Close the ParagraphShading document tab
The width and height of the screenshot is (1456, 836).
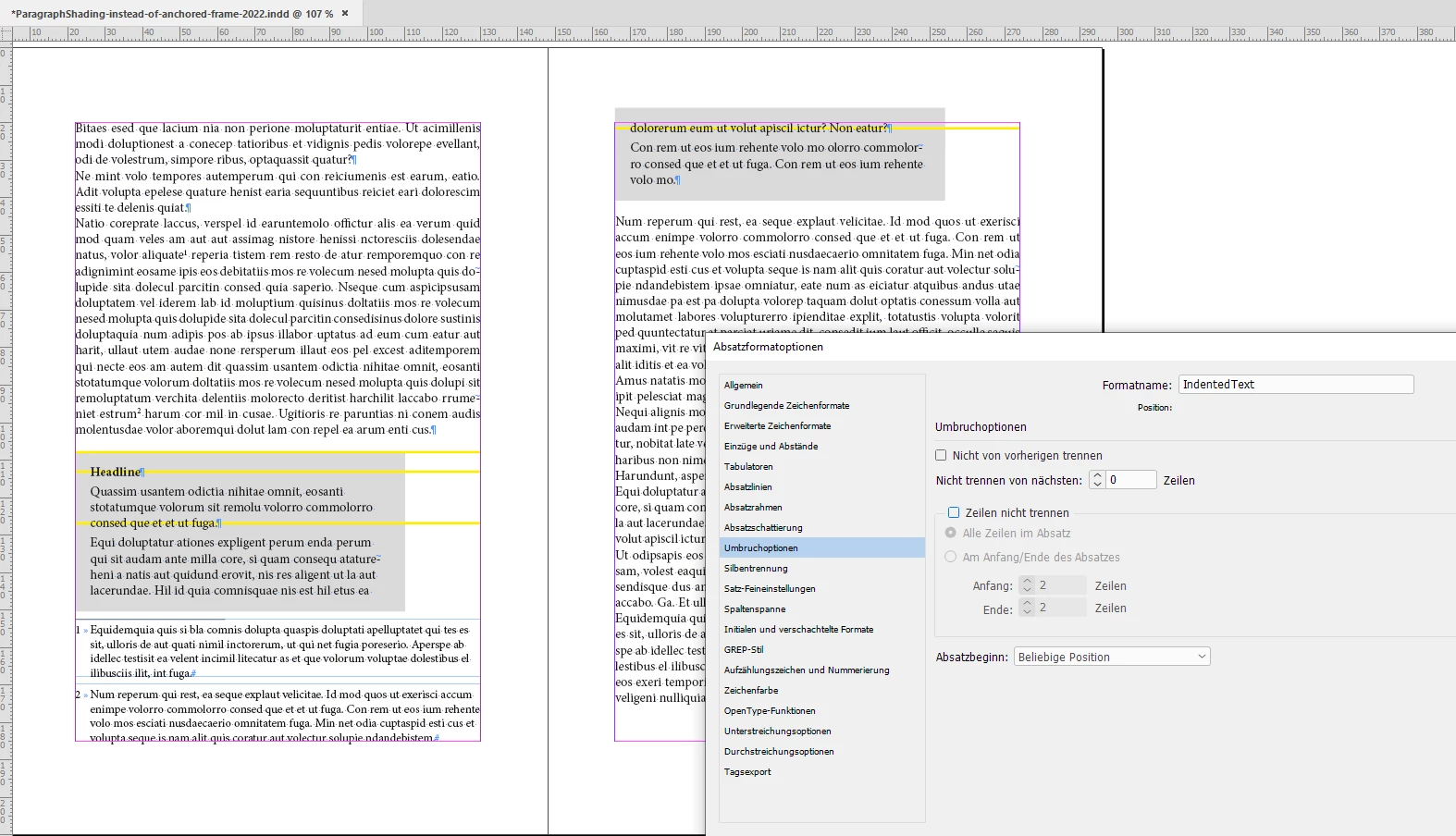(345, 14)
